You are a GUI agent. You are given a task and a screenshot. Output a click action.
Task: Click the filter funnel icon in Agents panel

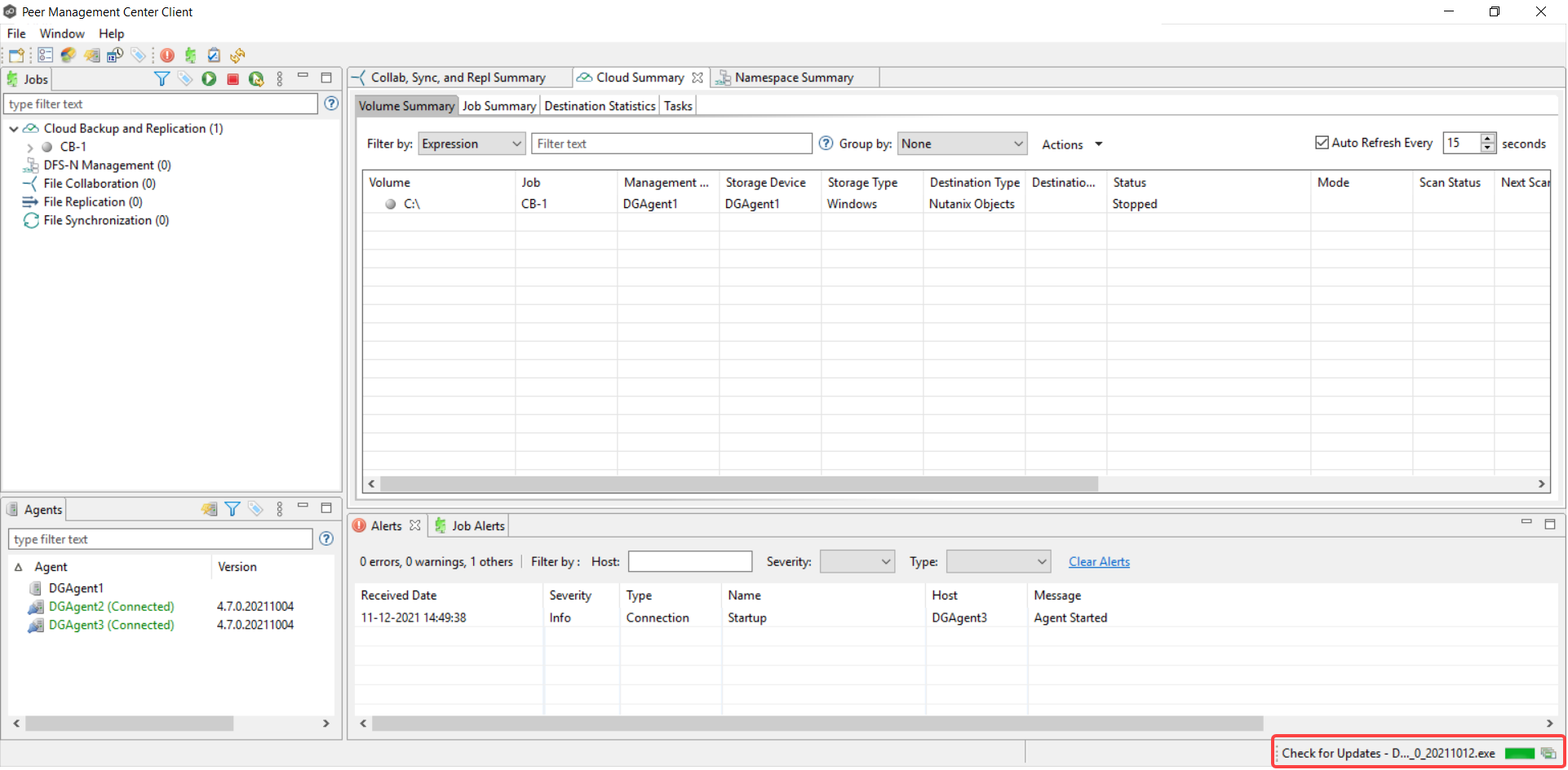(x=233, y=510)
